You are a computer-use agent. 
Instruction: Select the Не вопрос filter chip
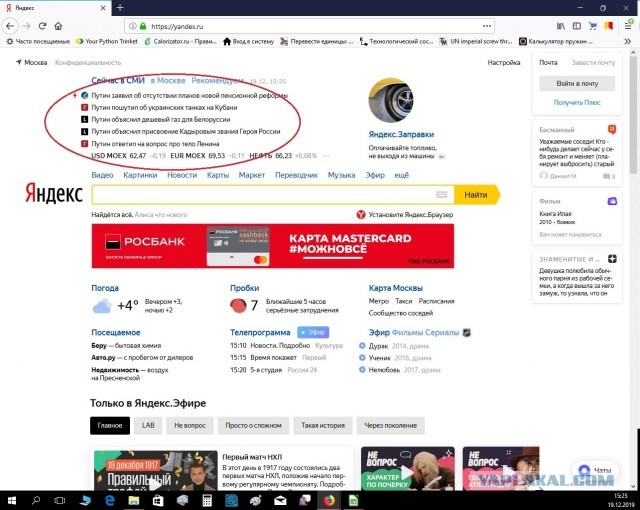click(x=190, y=425)
